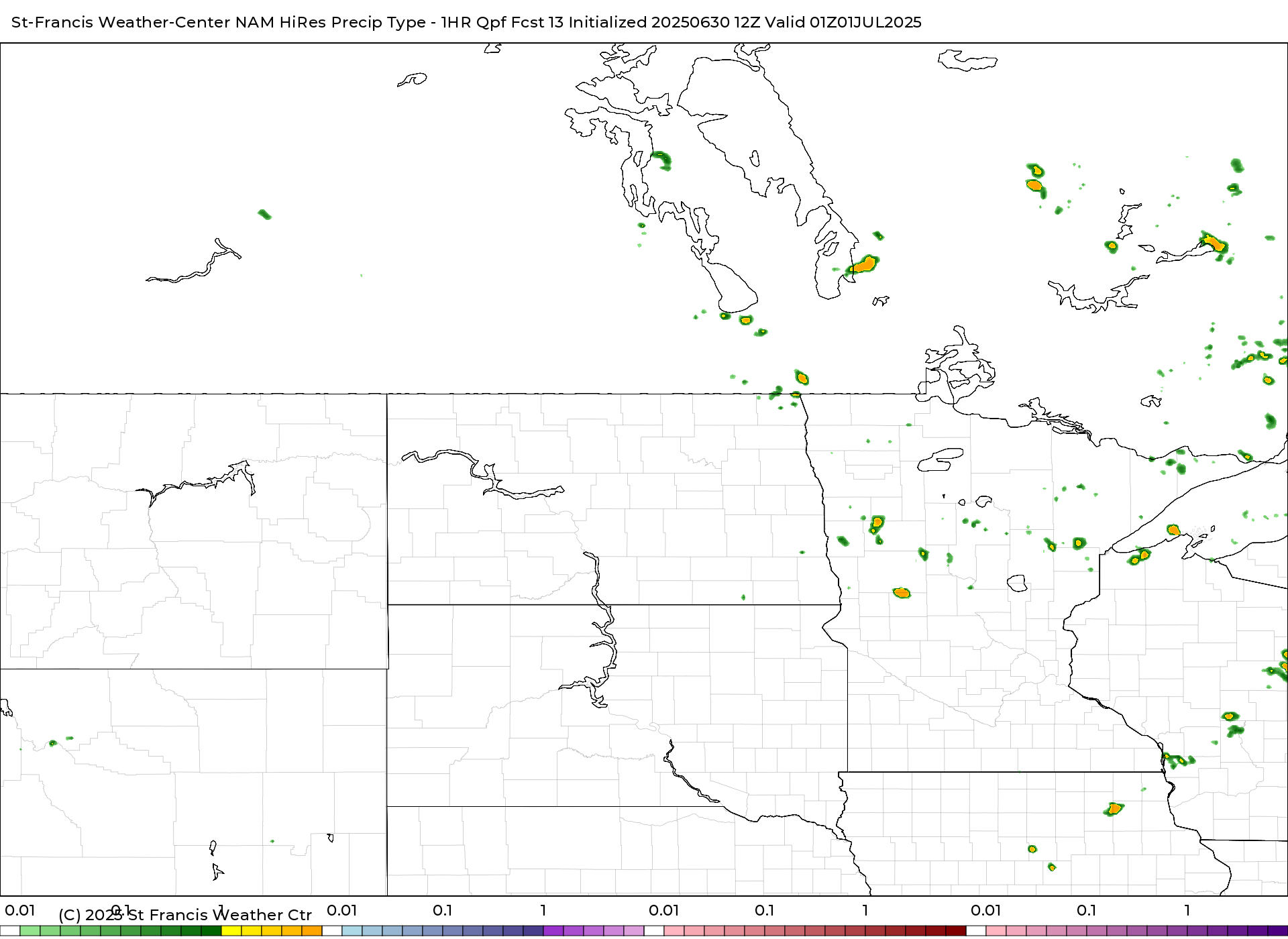Viewport: 1288px width, 939px height.
Task: Click the 0.1 label above the blue scale
Action: click(x=443, y=910)
